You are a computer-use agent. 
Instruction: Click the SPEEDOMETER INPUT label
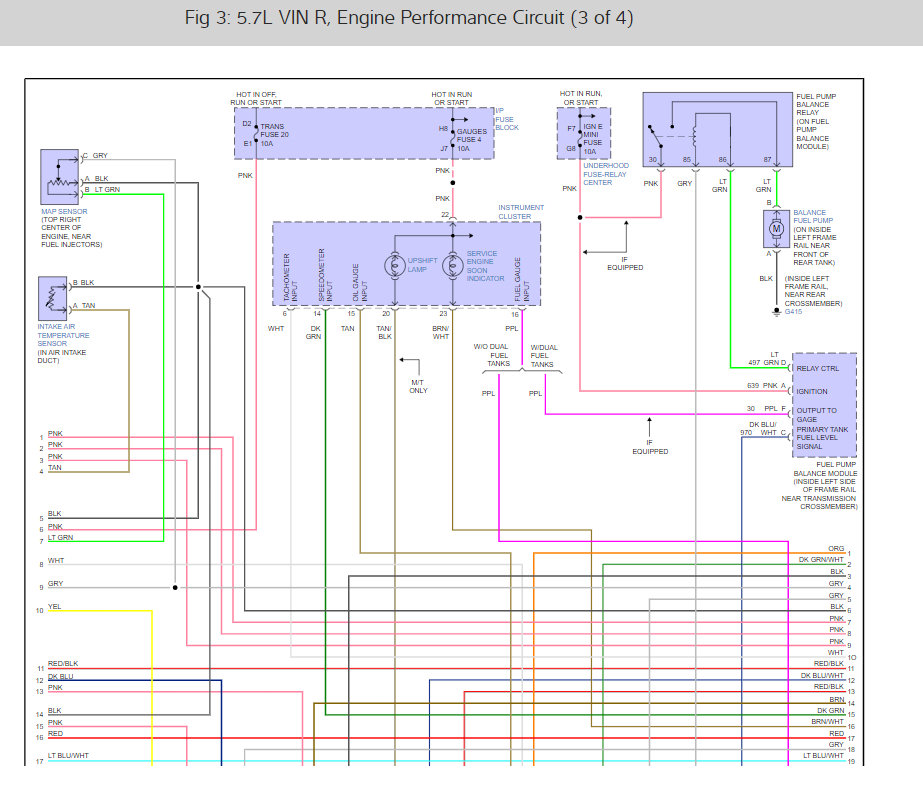[325, 274]
